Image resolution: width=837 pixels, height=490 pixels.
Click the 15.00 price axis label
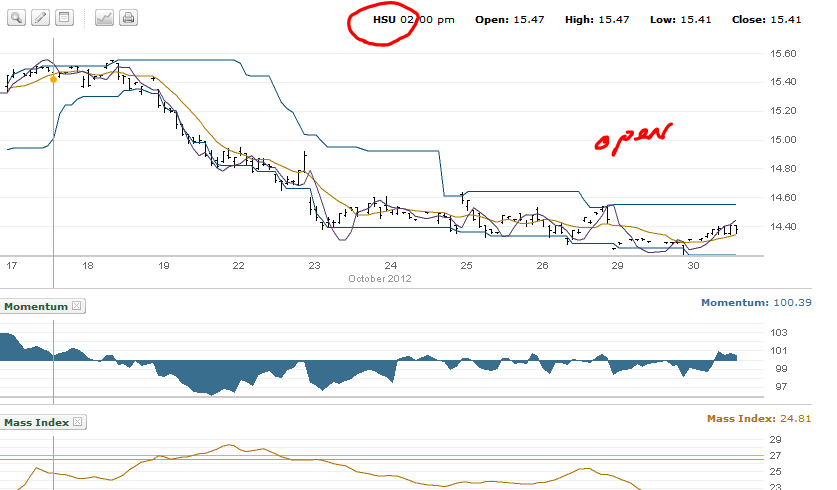[783, 140]
